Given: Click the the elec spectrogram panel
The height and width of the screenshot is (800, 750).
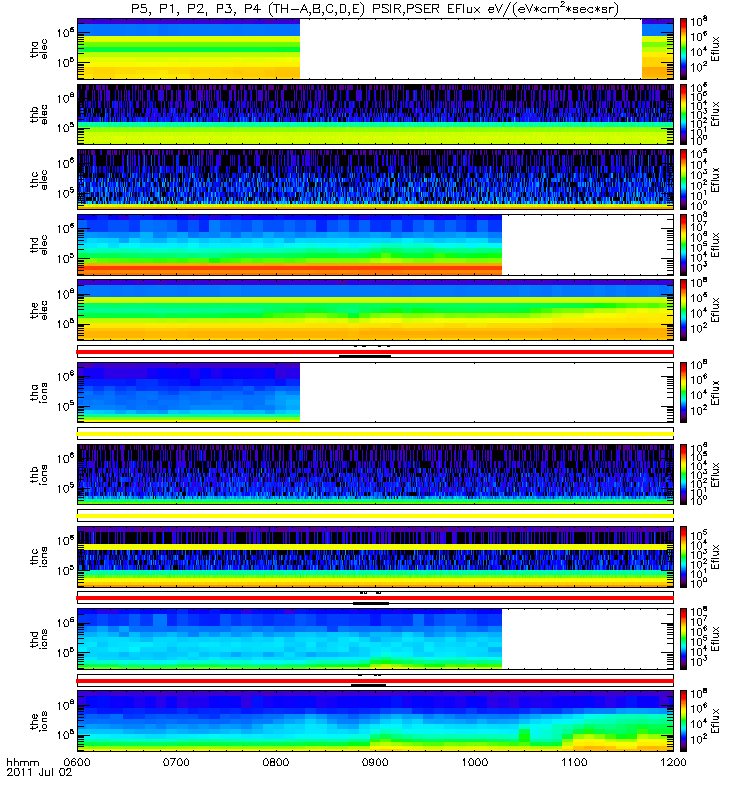Looking at the screenshot, I should point(375,310).
